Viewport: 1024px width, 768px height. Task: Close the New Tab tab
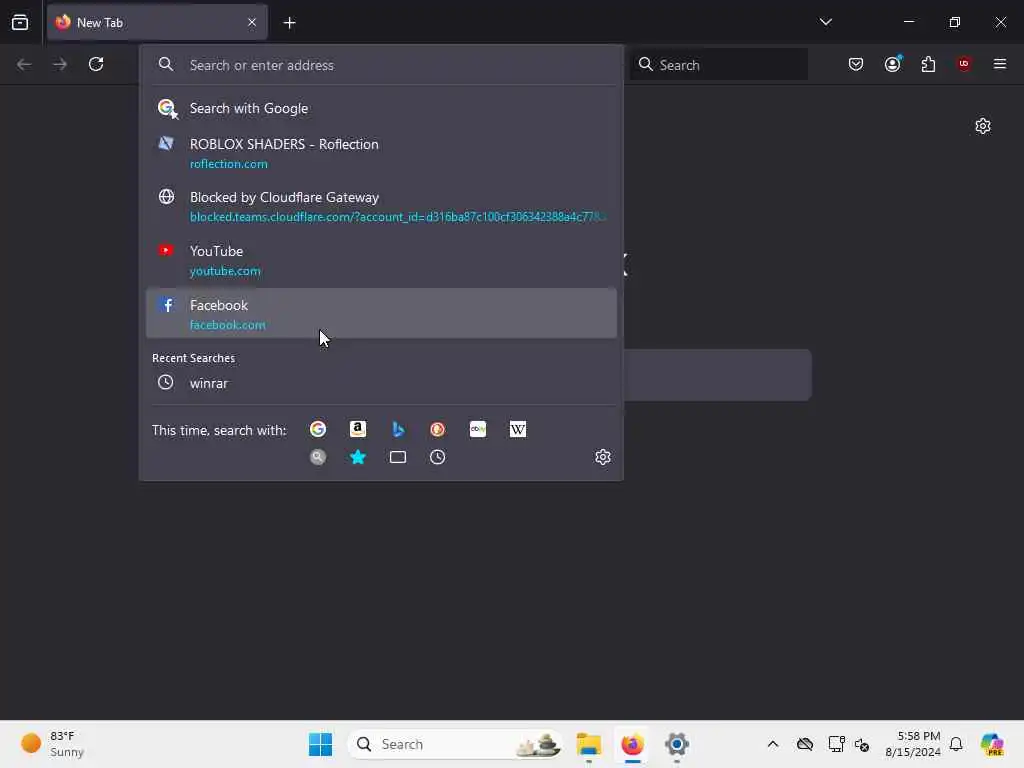(252, 22)
